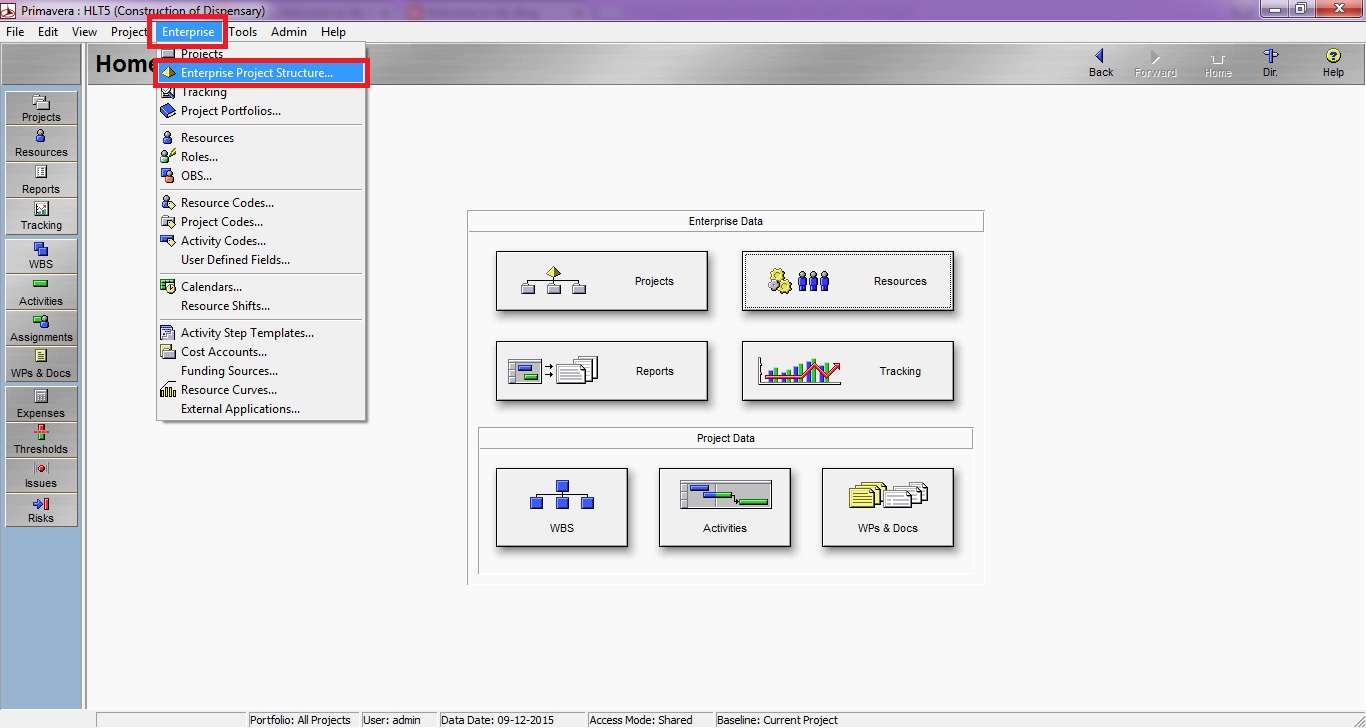Click the Reports sidebar icon

click(x=40, y=180)
